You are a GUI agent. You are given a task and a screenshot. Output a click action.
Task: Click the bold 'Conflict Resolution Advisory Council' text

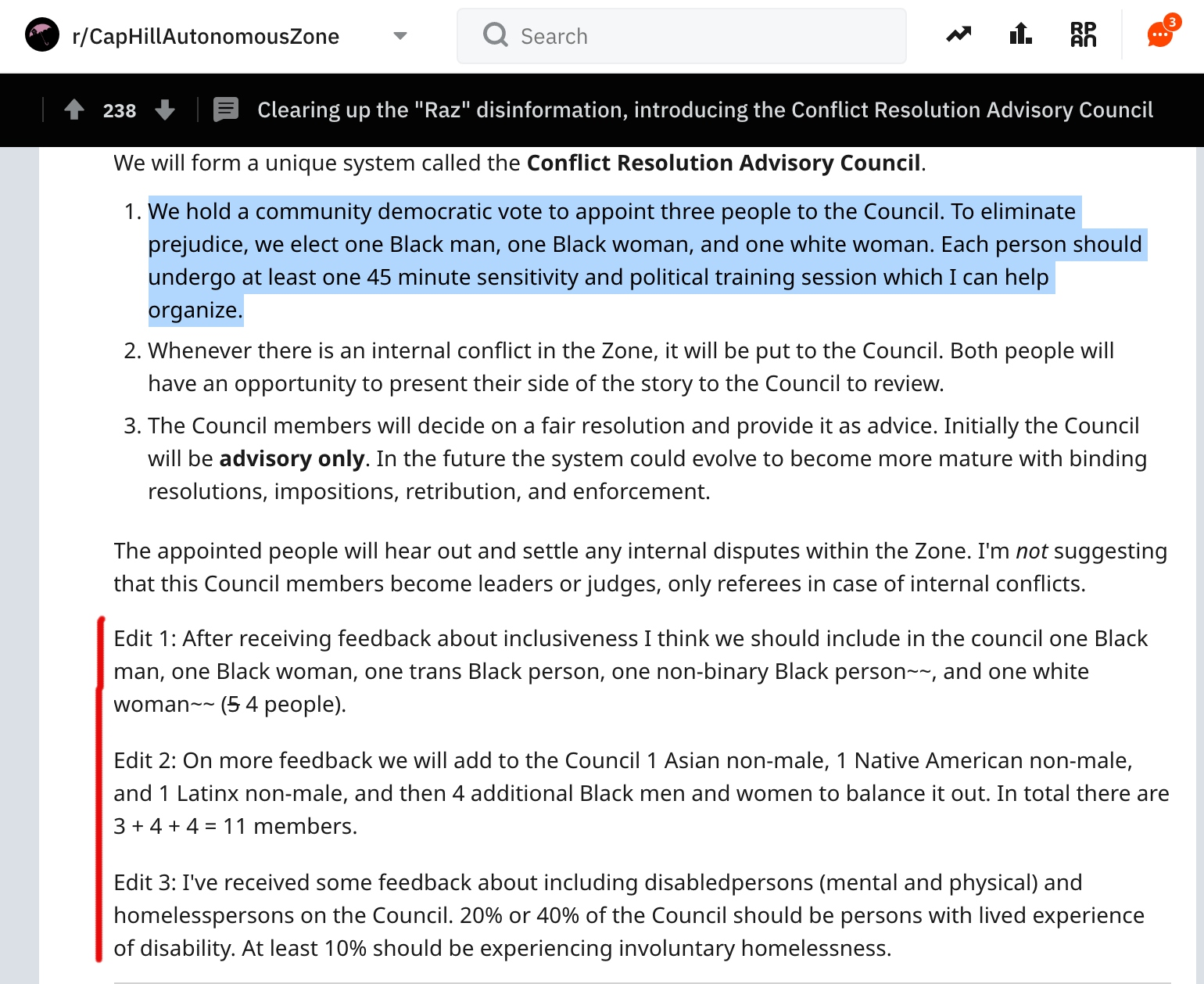(x=723, y=163)
